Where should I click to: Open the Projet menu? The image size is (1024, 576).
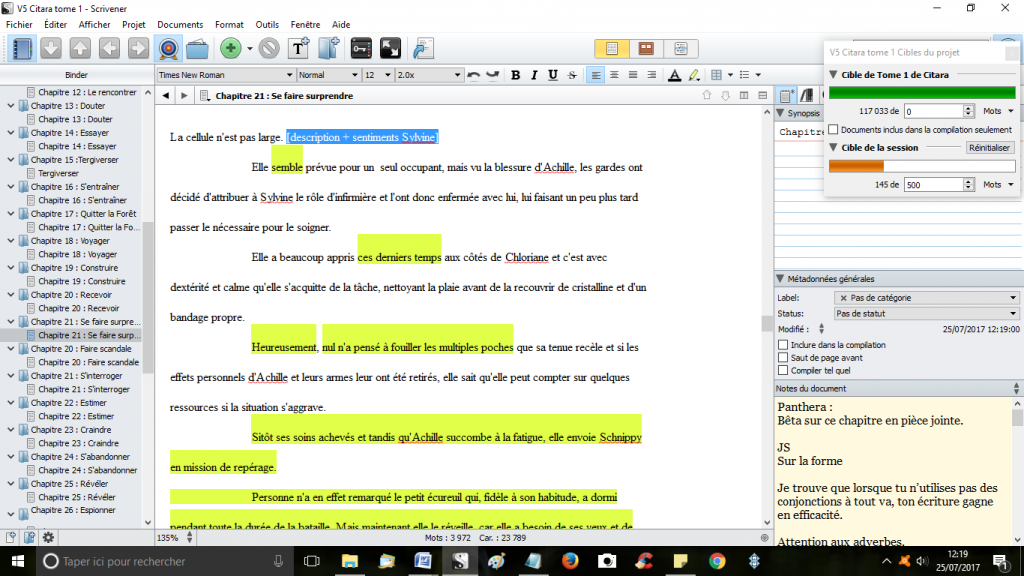pos(134,24)
